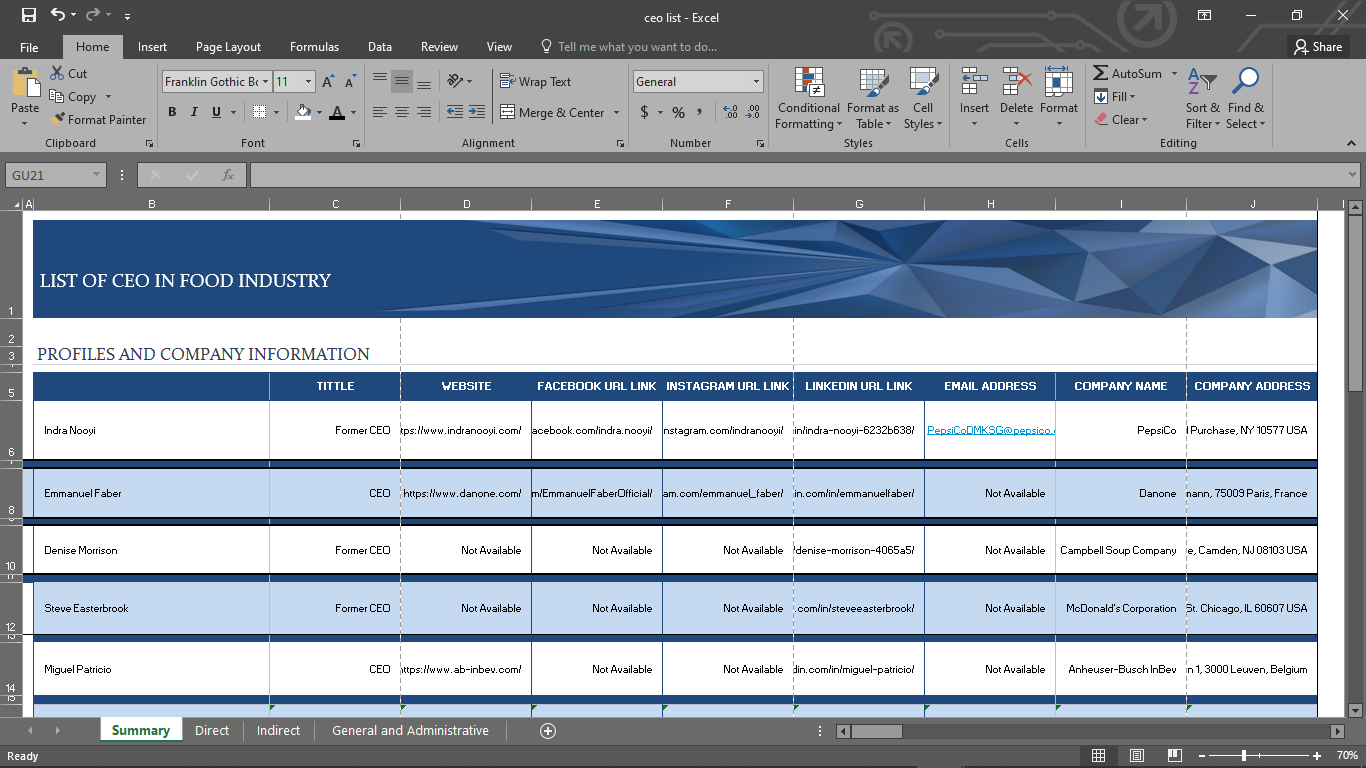Switch to the Insert ribbon tab
This screenshot has width=1366, height=768.
153,47
